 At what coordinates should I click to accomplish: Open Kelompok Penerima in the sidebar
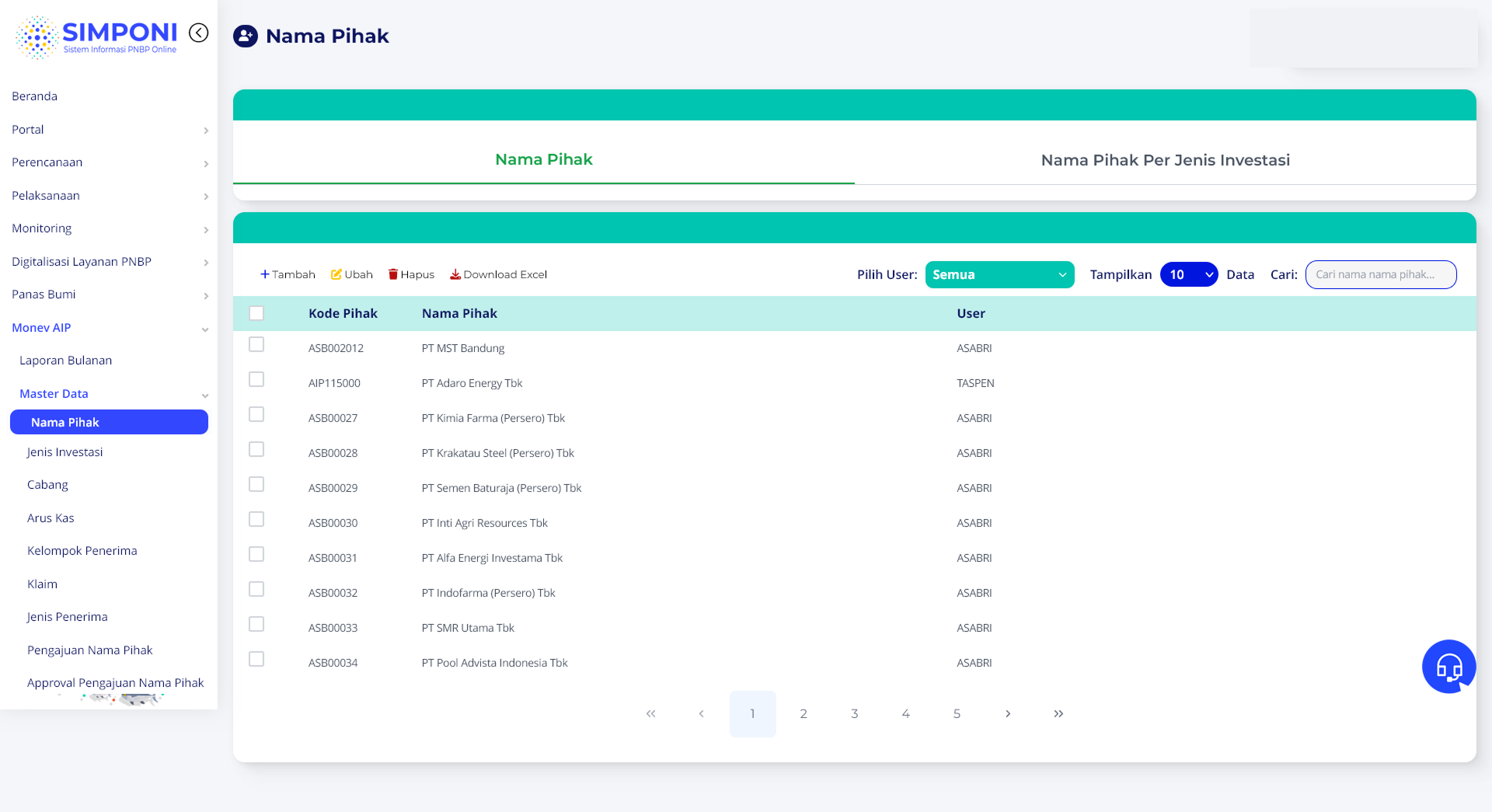82,551
